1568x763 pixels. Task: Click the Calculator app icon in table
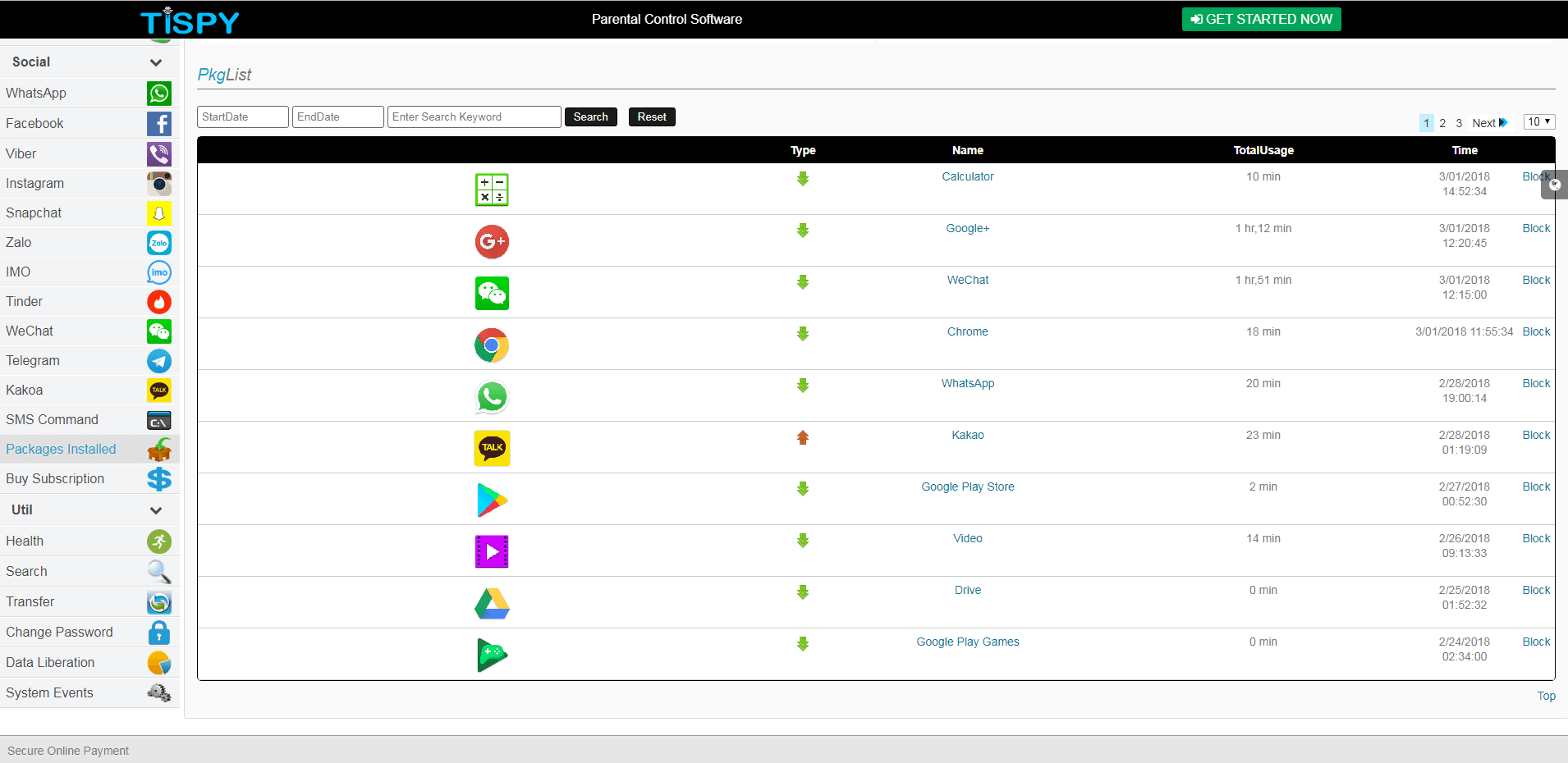coord(492,190)
